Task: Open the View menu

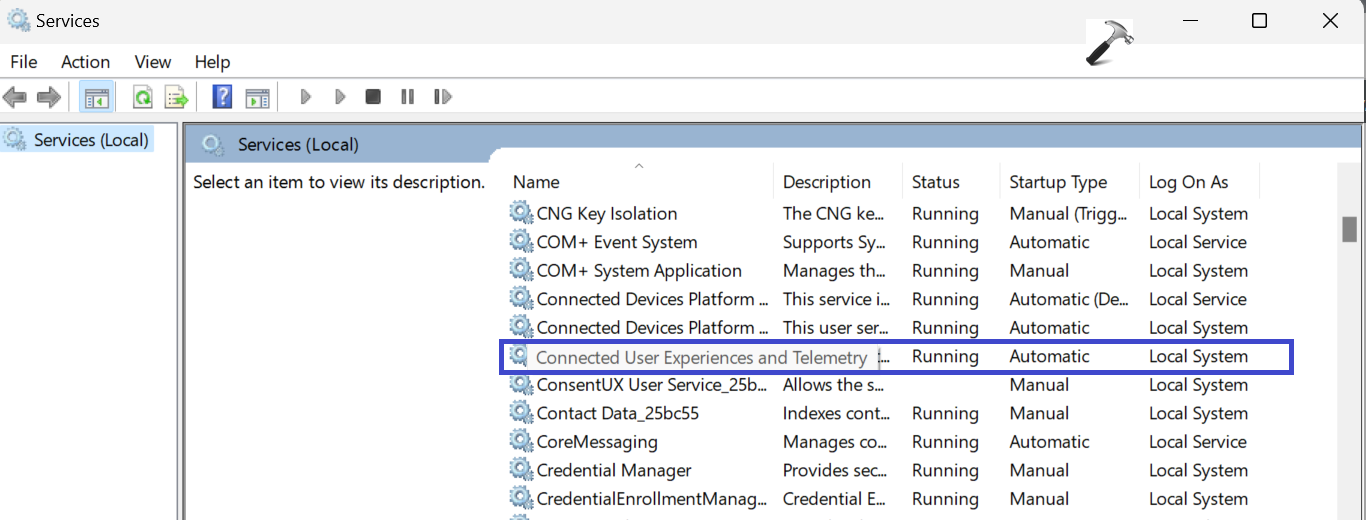Action: pos(153,62)
